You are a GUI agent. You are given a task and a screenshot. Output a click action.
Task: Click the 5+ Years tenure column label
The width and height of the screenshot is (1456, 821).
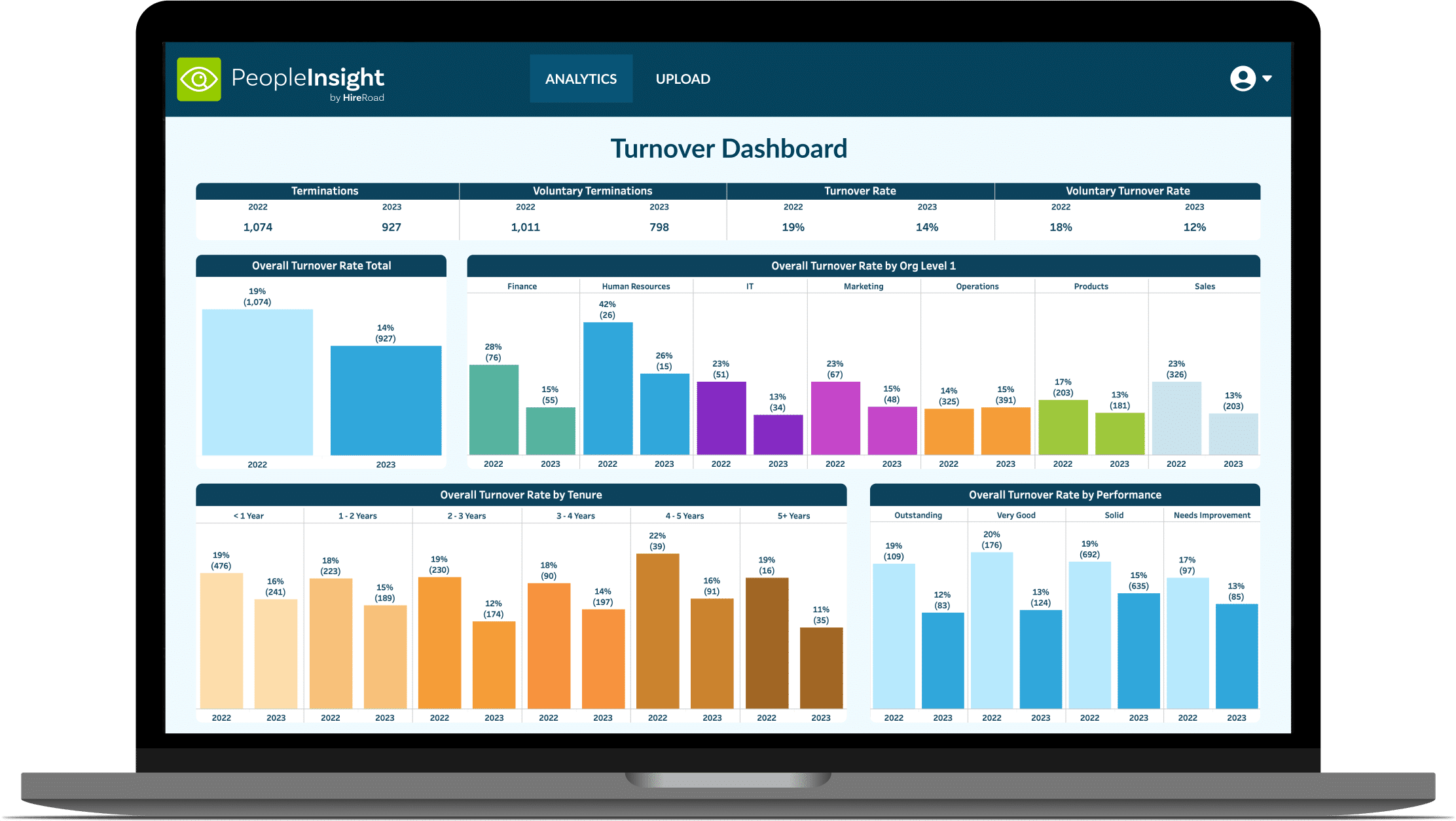pos(793,516)
